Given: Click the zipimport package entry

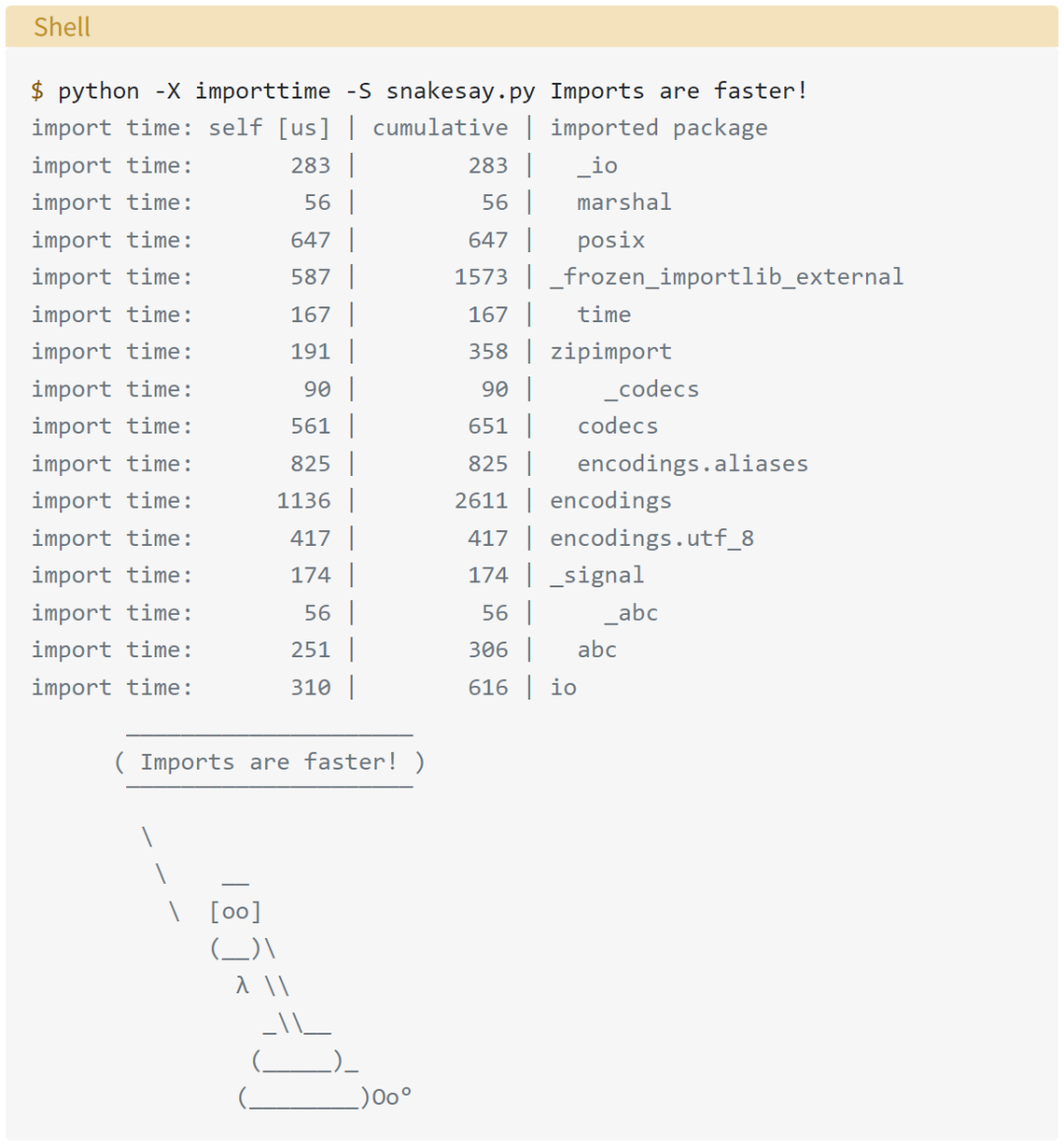Looking at the screenshot, I should coord(611,352).
